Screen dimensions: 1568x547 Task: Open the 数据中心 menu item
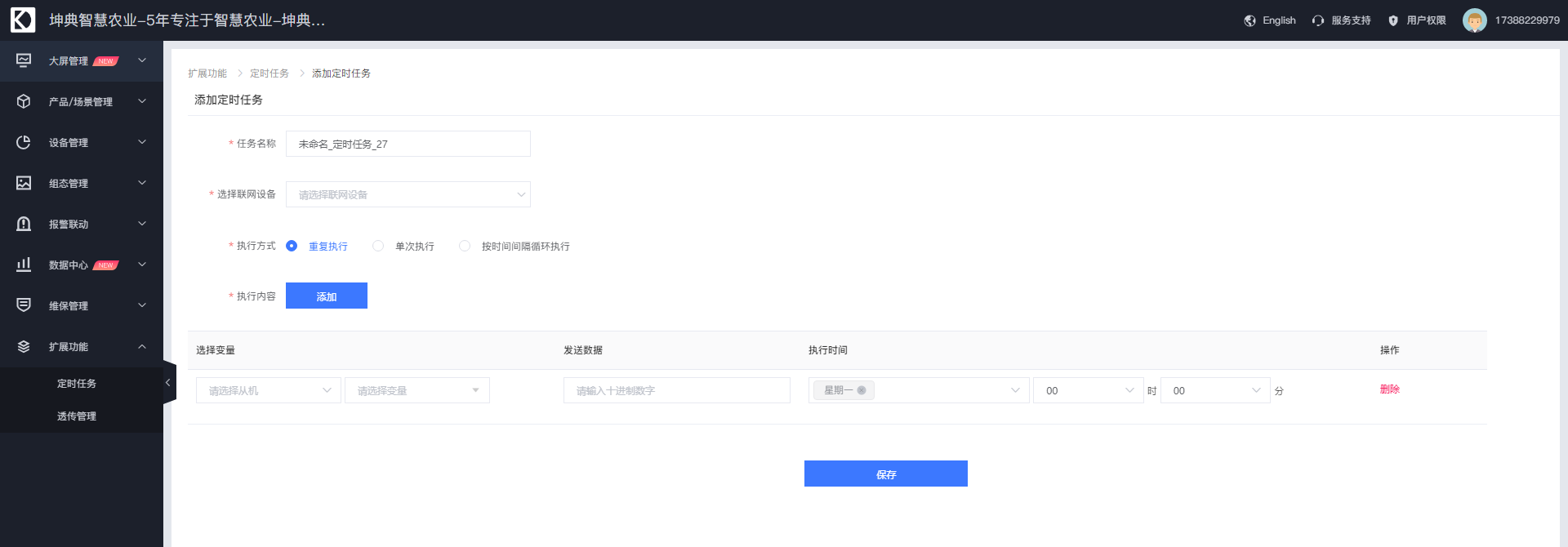click(82, 265)
